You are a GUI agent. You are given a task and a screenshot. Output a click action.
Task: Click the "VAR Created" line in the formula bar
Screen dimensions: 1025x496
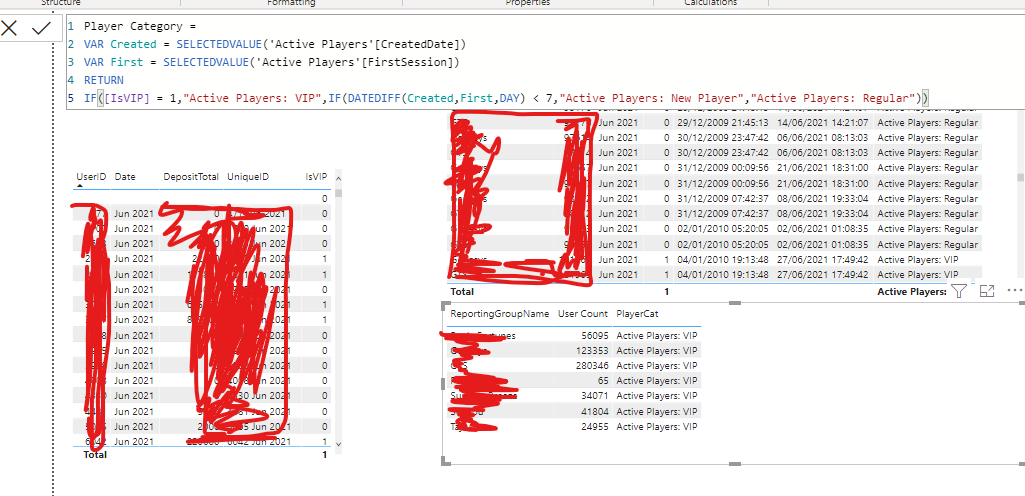(x=275, y=44)
